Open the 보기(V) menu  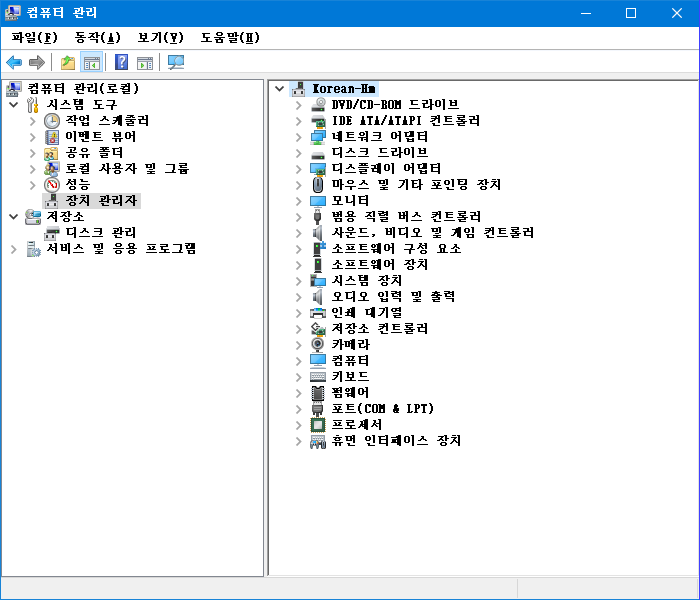pyautogui.click(x=160, y=38)
